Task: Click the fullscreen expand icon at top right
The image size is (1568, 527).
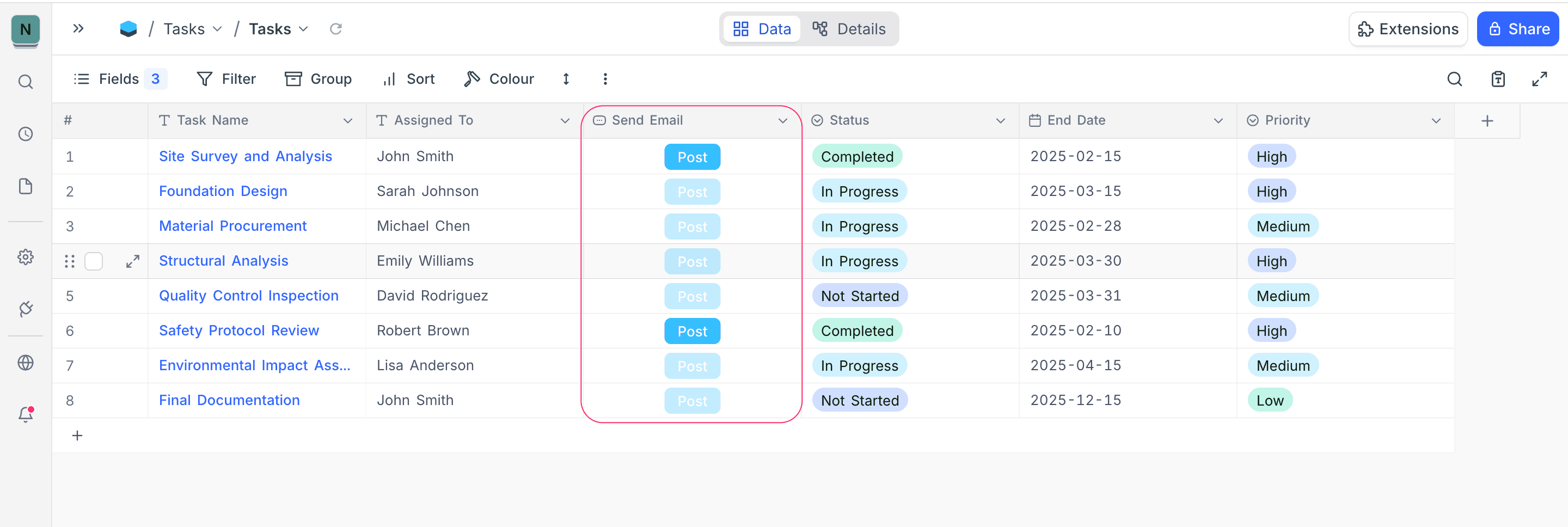Action: click(1539, 79)
